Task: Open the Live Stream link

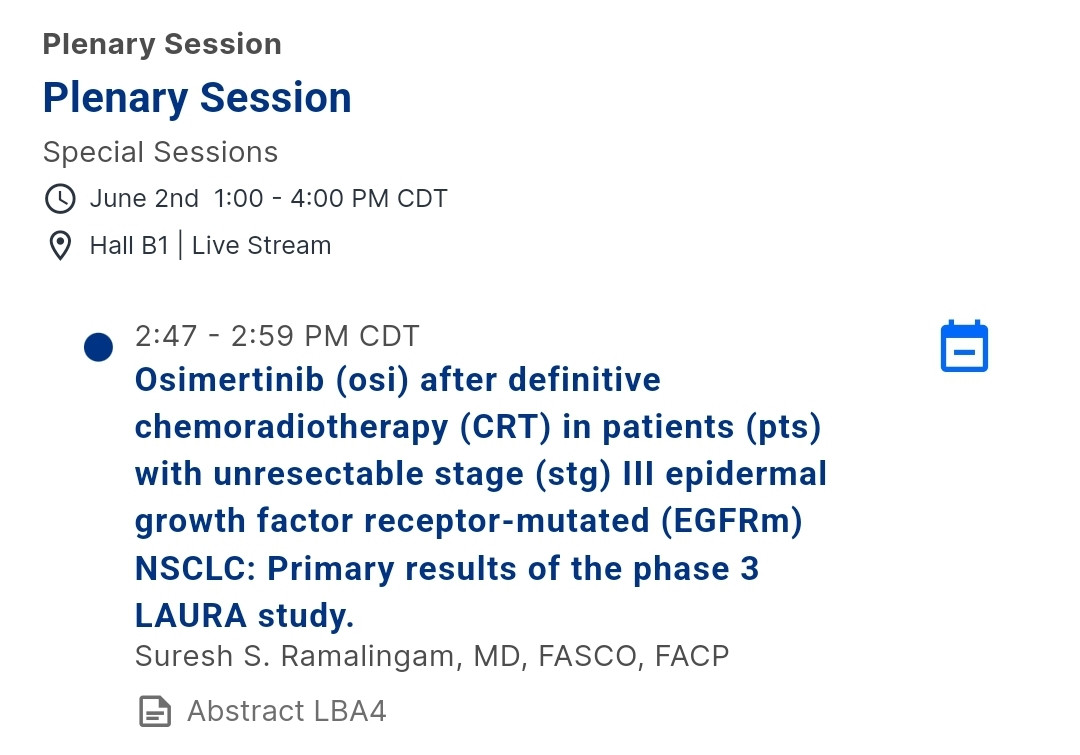Action: (x=261, y=246)
